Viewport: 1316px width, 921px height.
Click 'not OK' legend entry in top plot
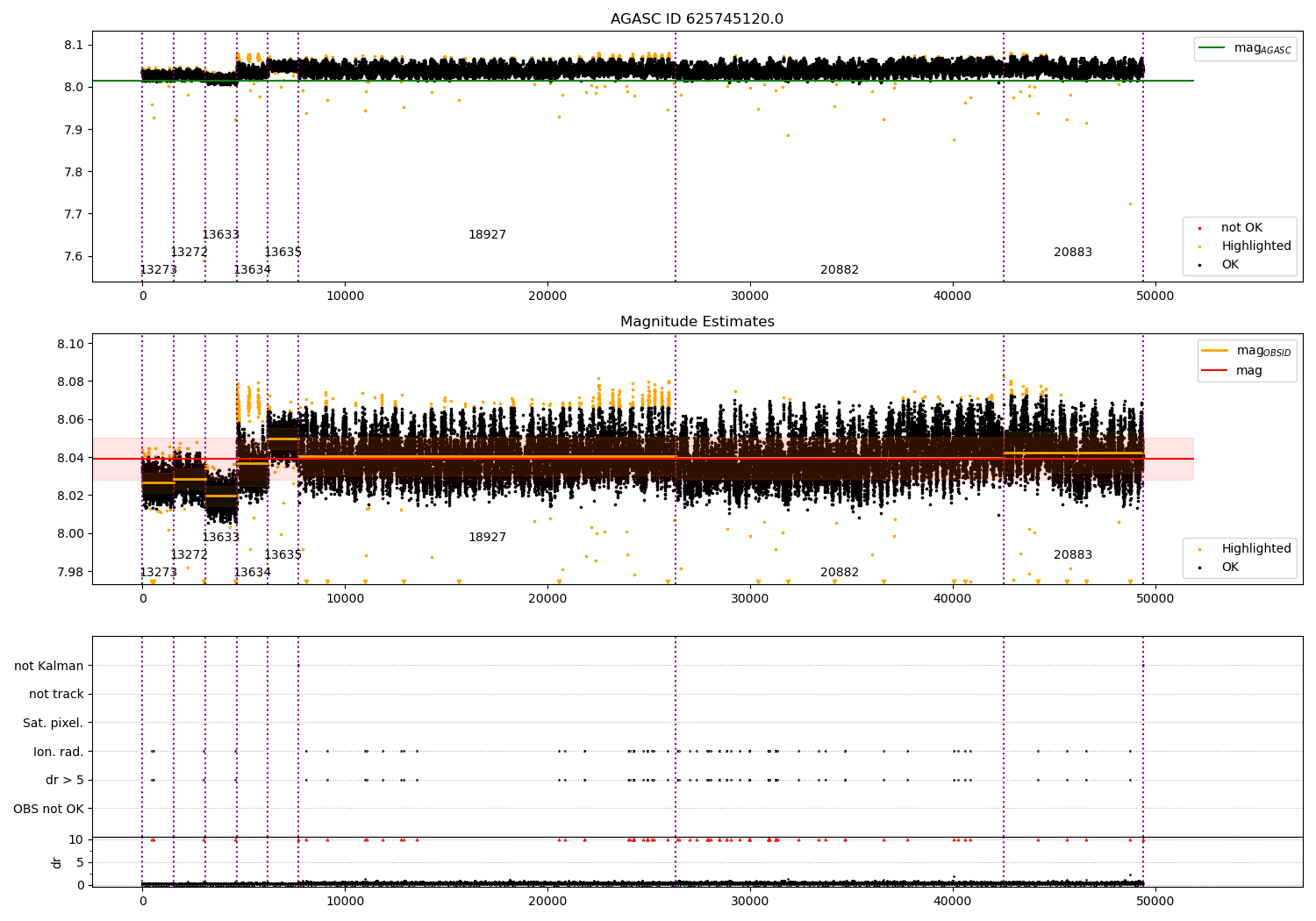pos(1241,228)
